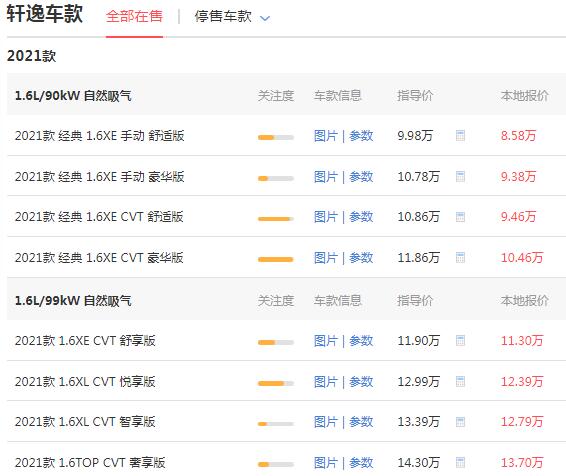Click local price 8.58万
The image size is (566, 476).
point(518,136)
